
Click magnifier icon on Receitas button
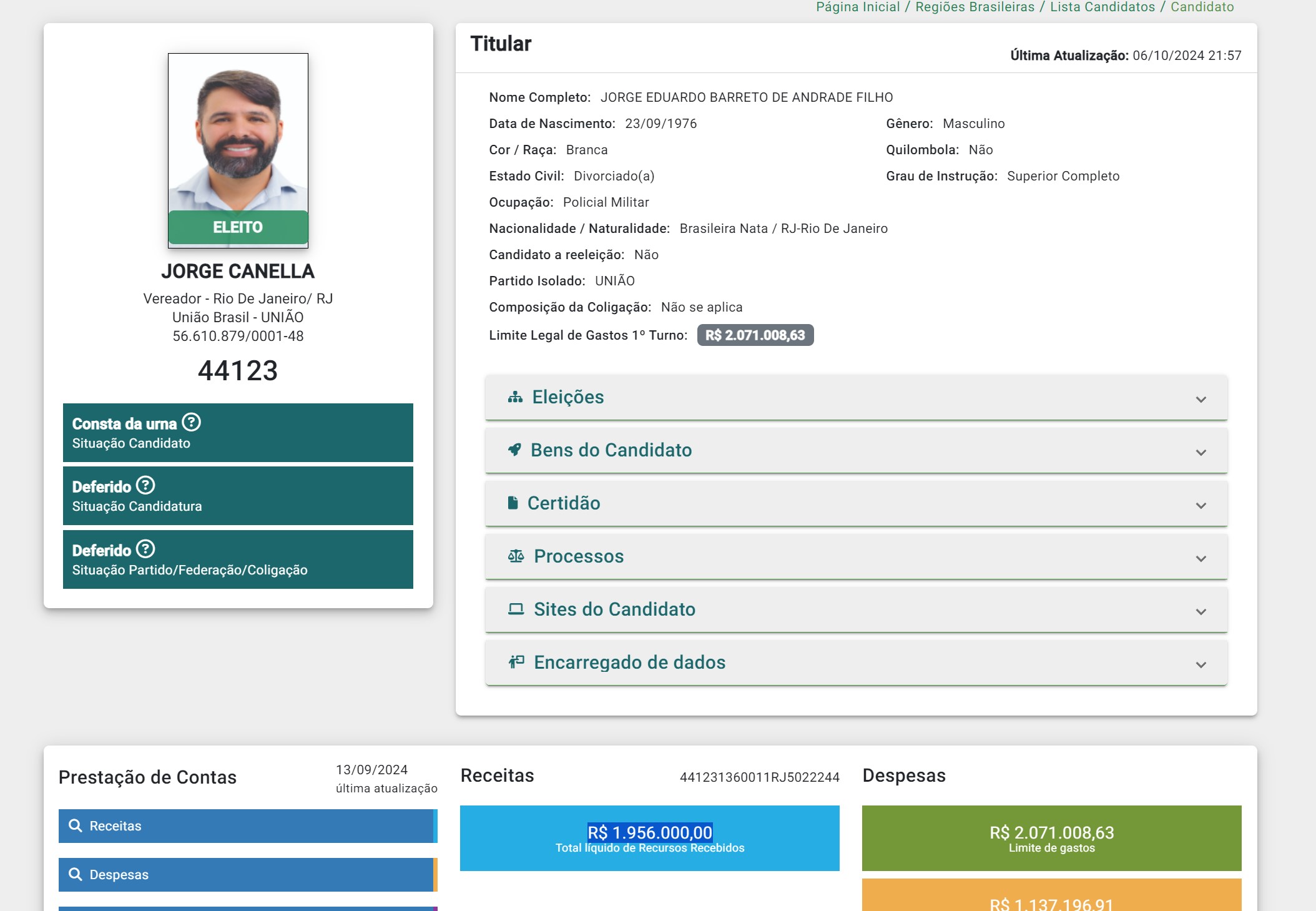click(76, 825)
